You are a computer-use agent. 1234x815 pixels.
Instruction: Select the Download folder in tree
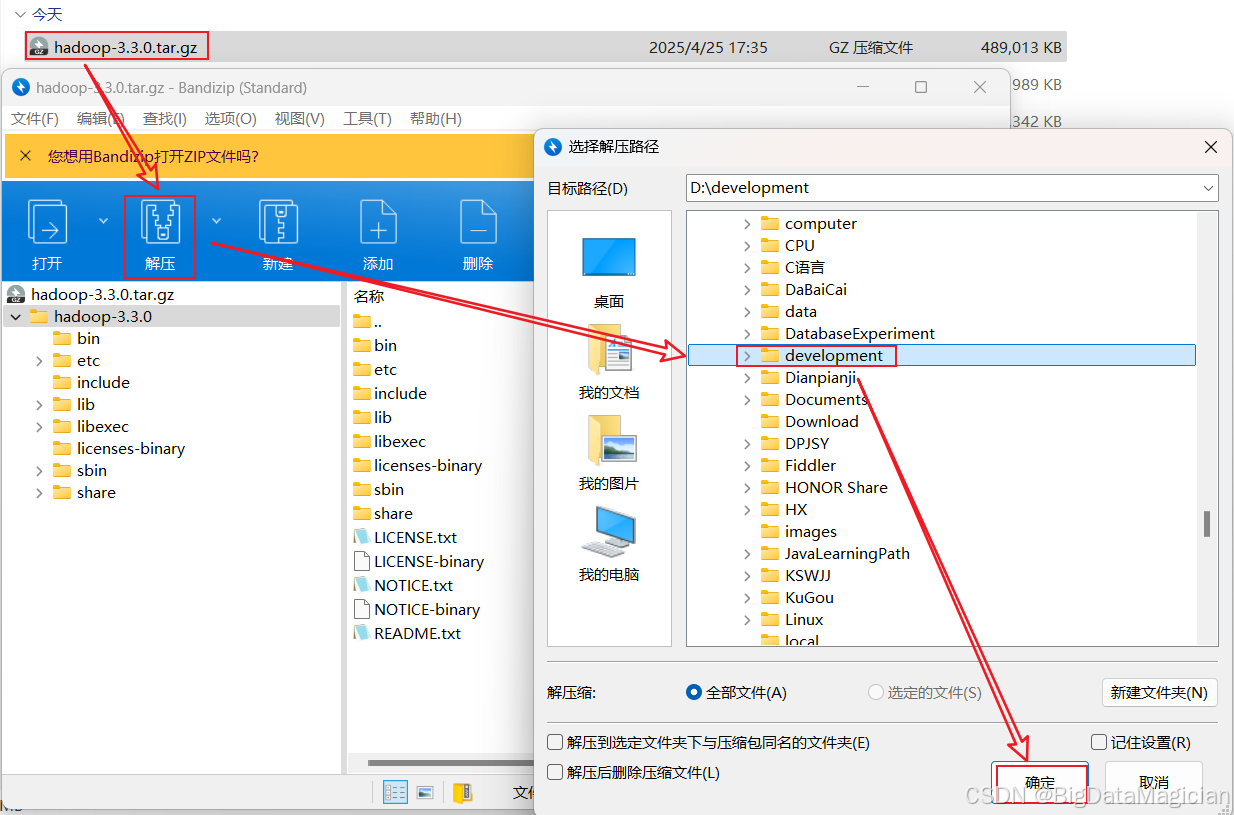821,422
